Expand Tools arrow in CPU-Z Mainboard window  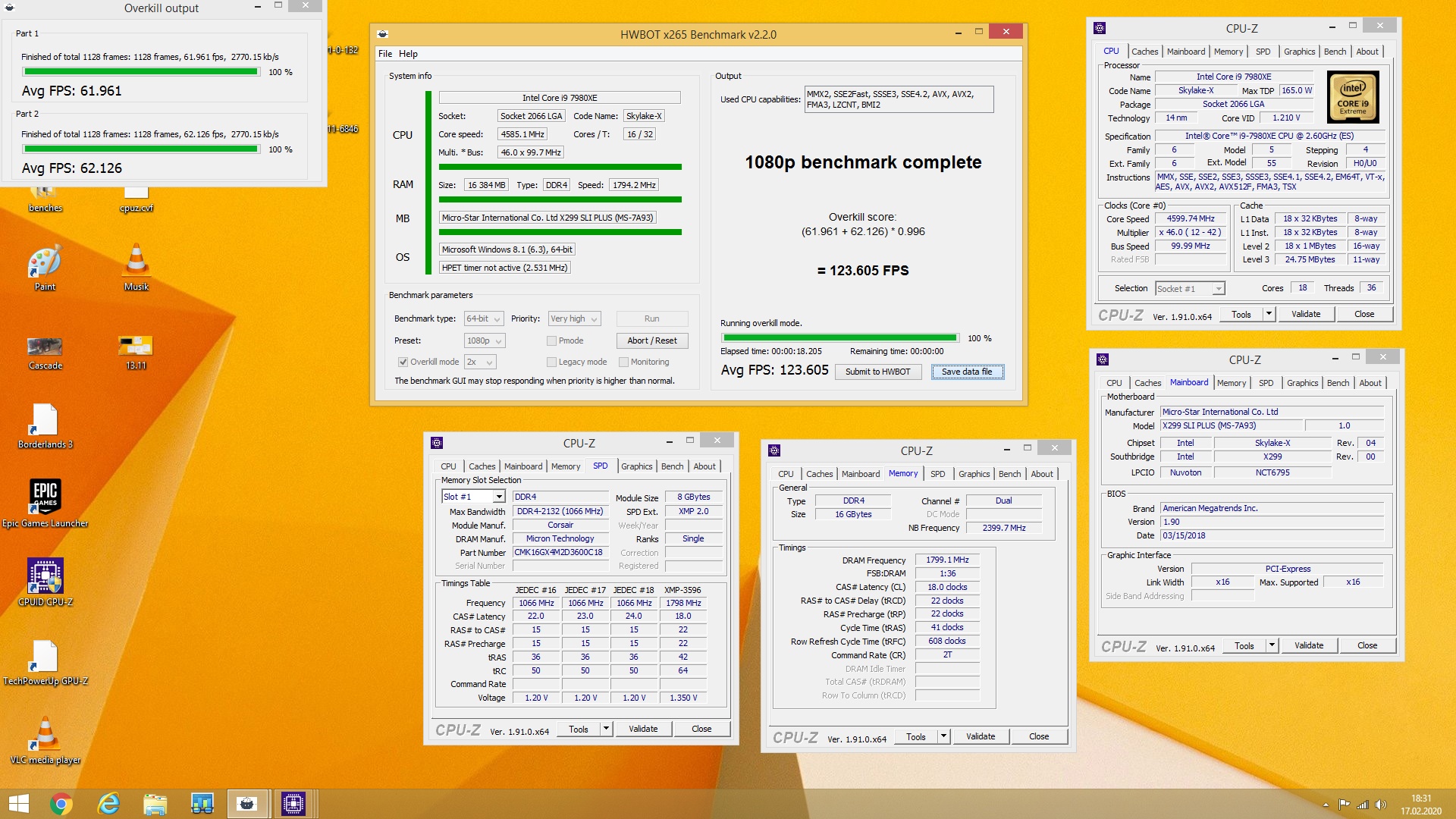coord(1272,645)
